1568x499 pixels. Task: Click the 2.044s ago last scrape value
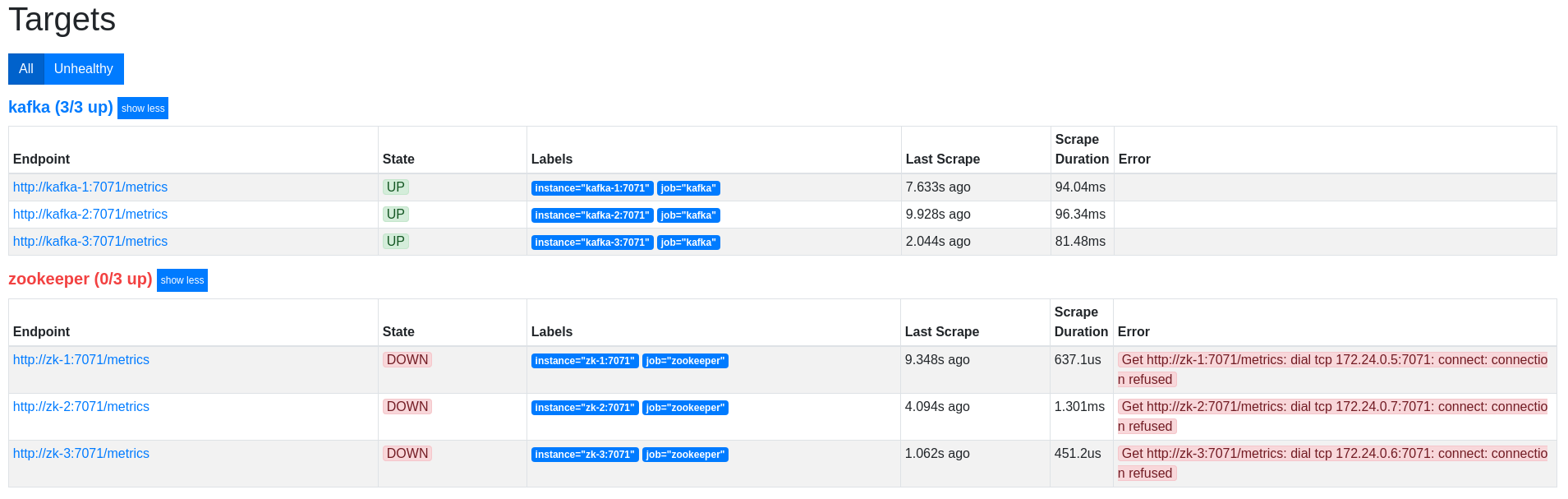point(938,242)
